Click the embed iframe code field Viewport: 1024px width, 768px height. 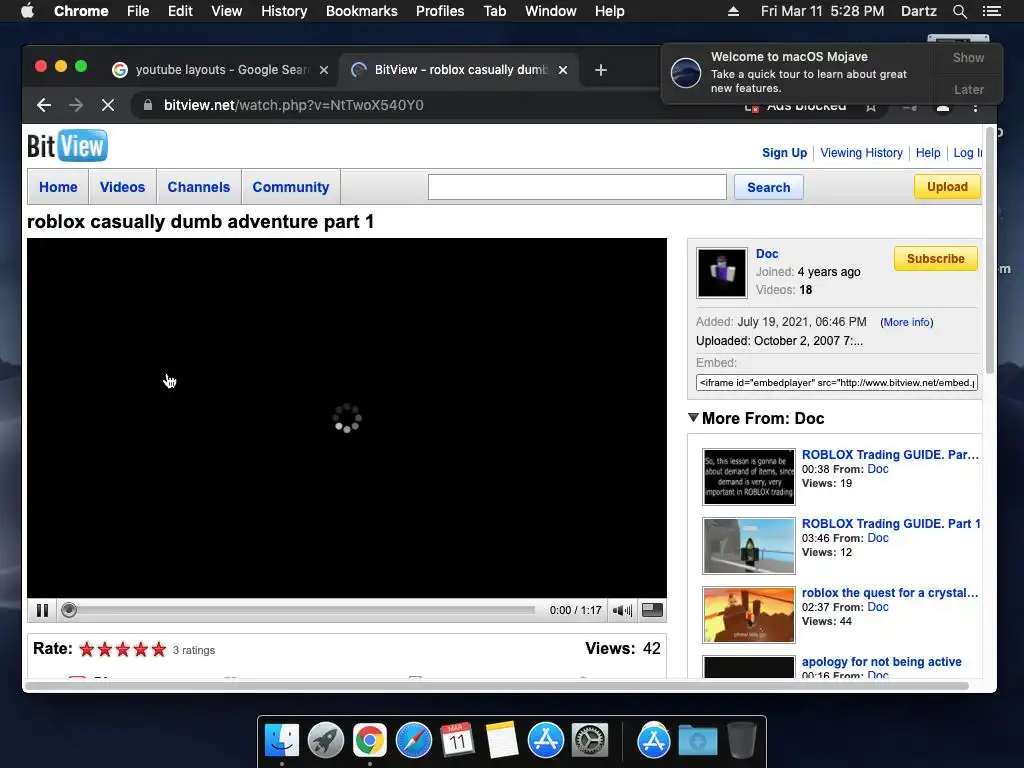pos(837,383)
